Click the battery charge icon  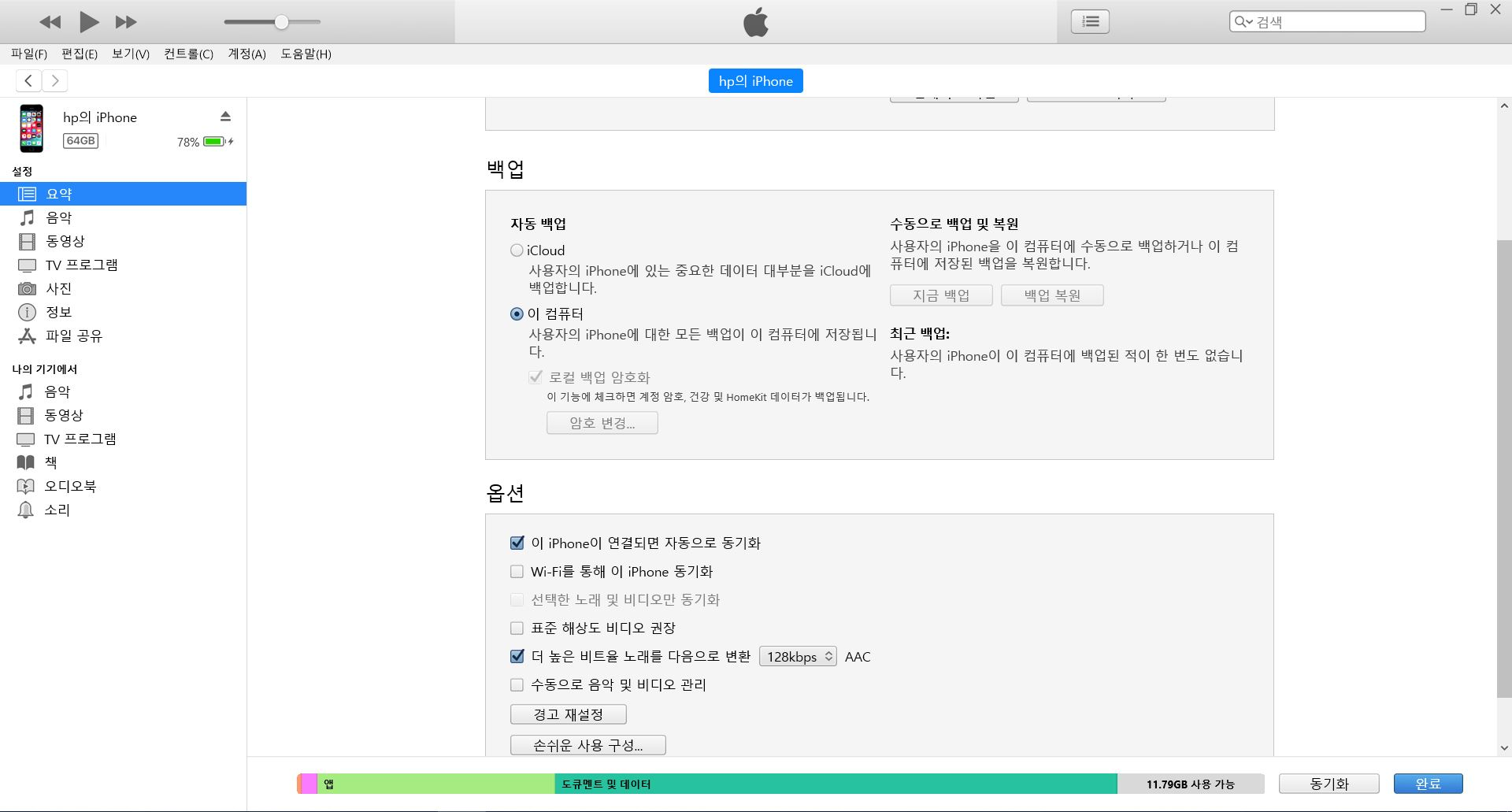[x=217, y=142]
